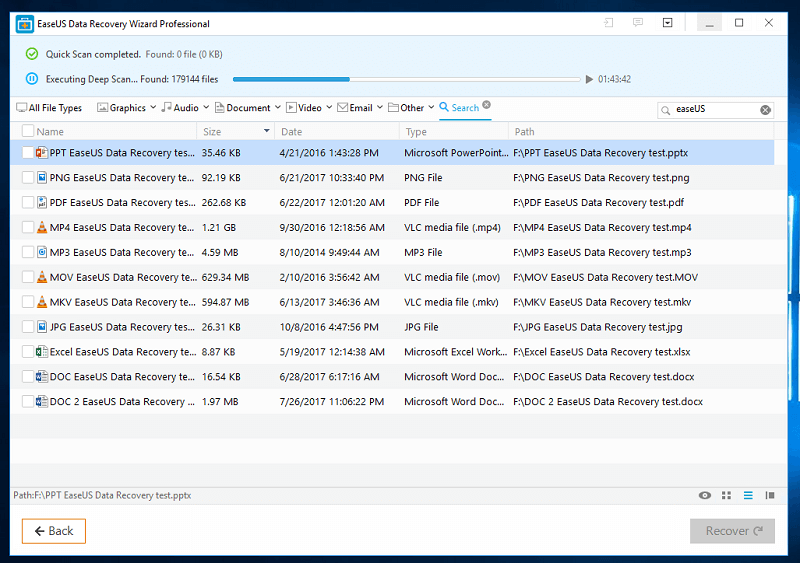Image resolution: width=800 pixels, height=563 pixels.
Task: Select the All File Types filter
Action: point(49,108)
